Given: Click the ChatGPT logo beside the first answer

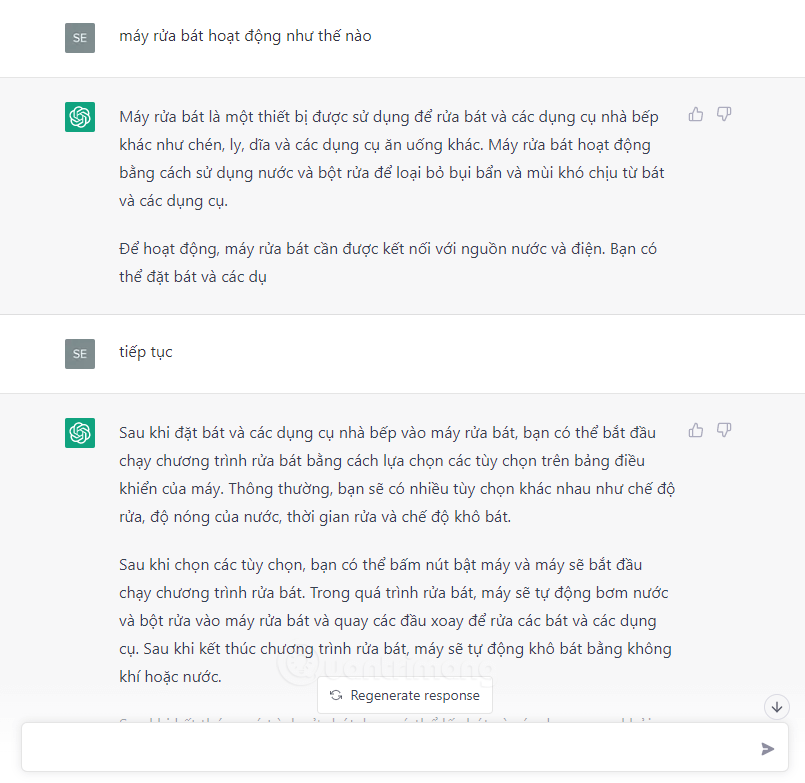Looking at the screenshot, I should [80, 117].
